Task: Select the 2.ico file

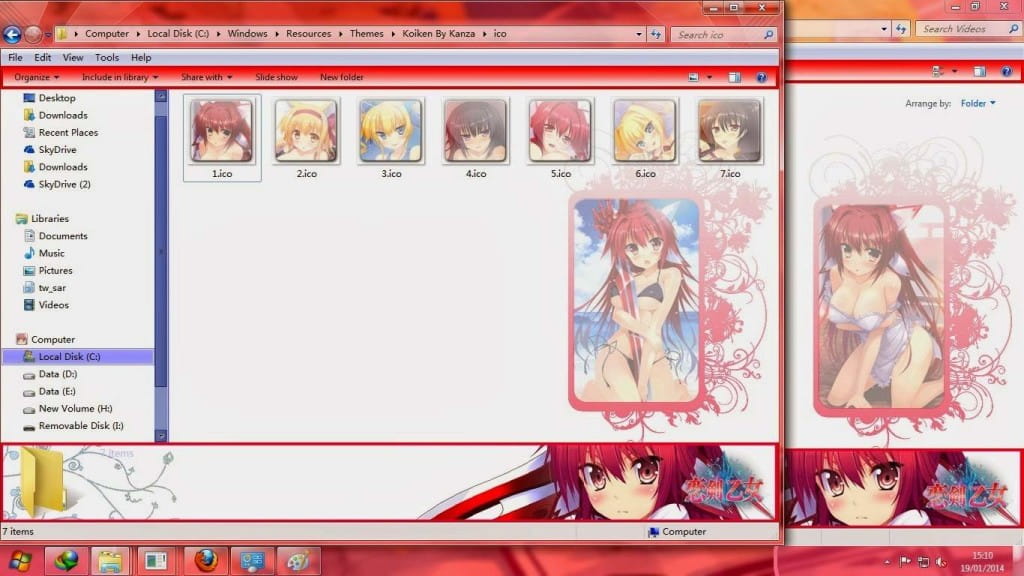Action: click(x=306, y=138)
